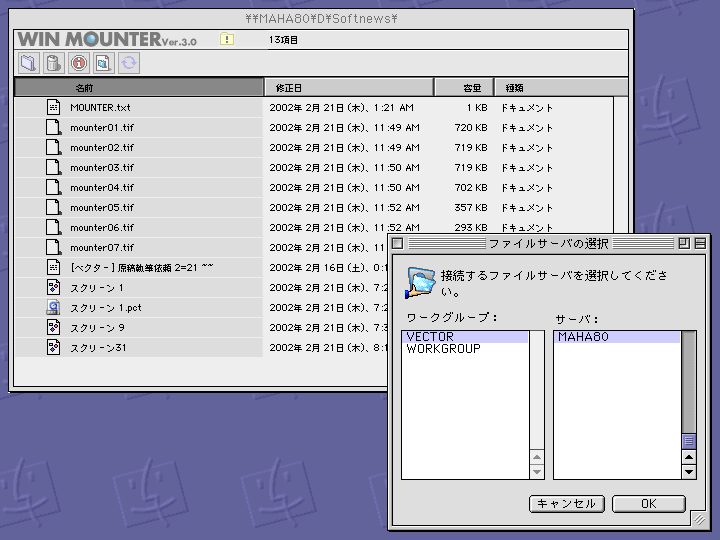720x540 pixels.
Task: Click the server list scrollbar thumb
Action: coord(689,441)
